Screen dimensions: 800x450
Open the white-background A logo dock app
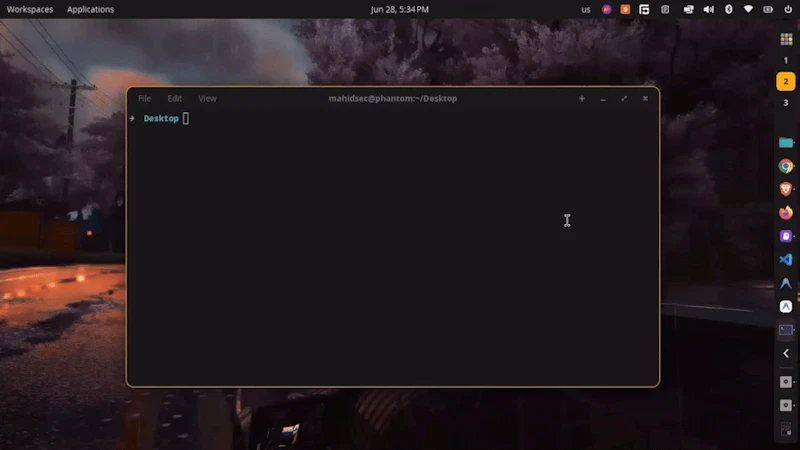click(x=786, y=307)
